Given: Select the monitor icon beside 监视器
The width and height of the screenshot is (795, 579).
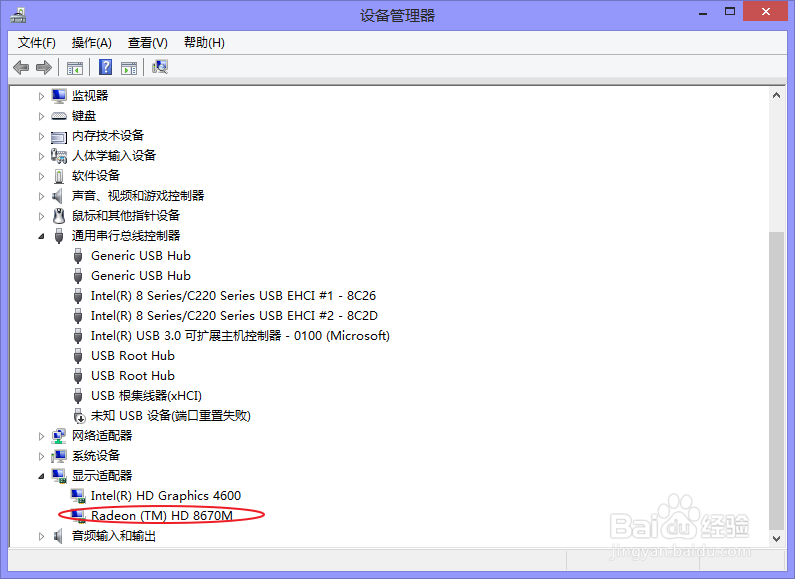Looking at the screenshot, I should [59, 96].
